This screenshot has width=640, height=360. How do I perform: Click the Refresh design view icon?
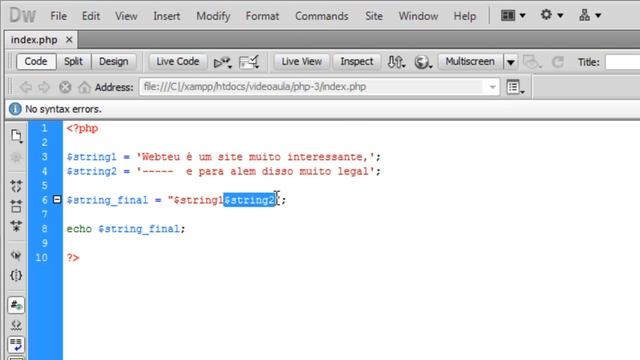(x=558, y=62)
